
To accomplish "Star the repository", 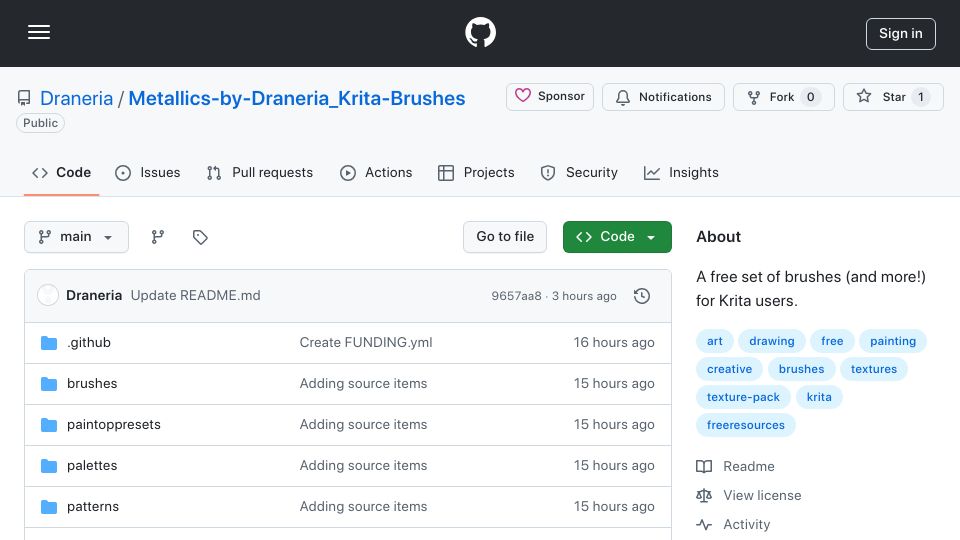I will pos(893,97).
